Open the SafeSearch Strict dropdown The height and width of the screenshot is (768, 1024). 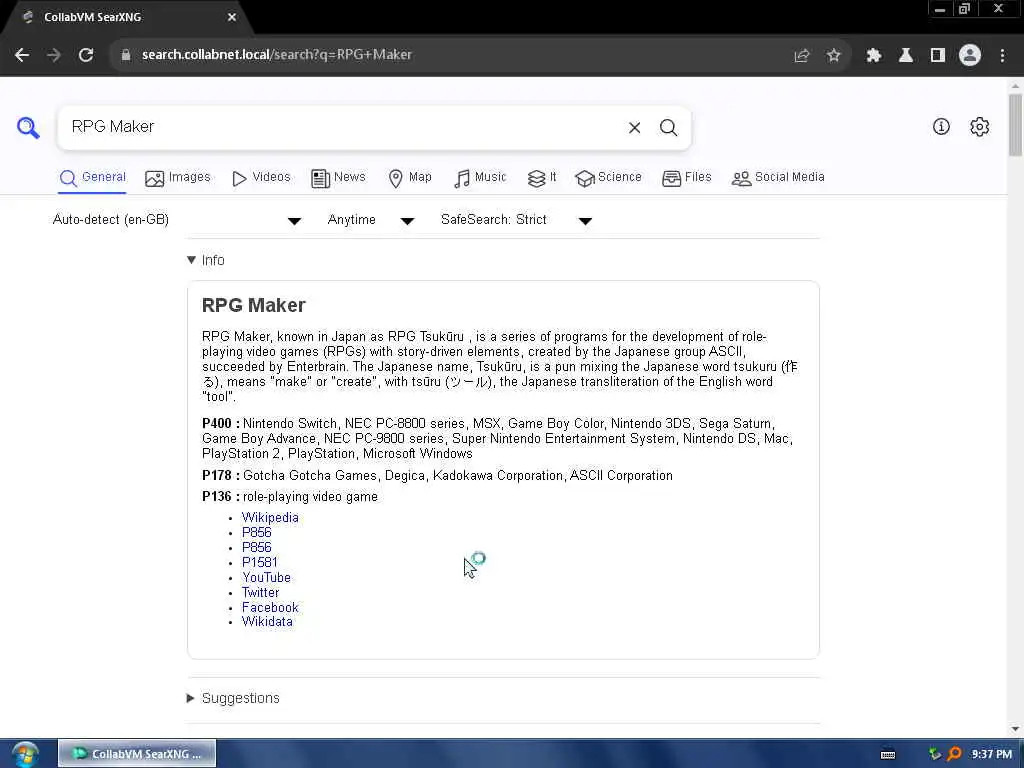tap(516, 220)
